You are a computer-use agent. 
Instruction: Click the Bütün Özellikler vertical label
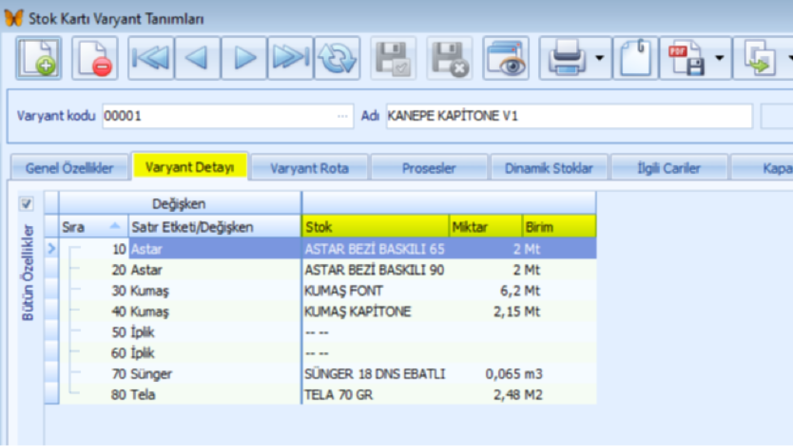click(27, 273)
